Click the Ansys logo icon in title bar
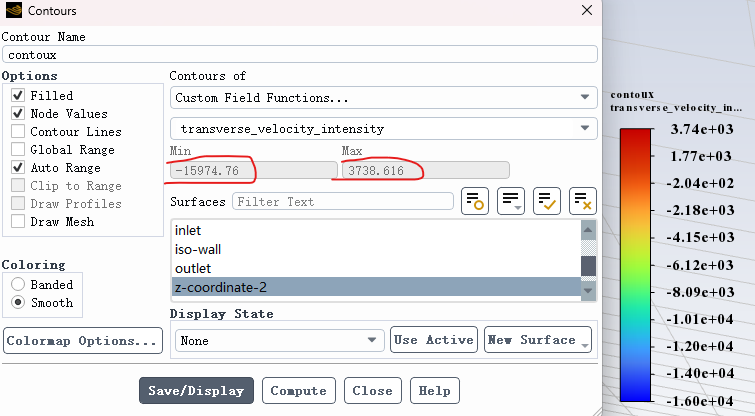Screen dimensions: 755x416 pyautogui.click(x=13, y=10)
